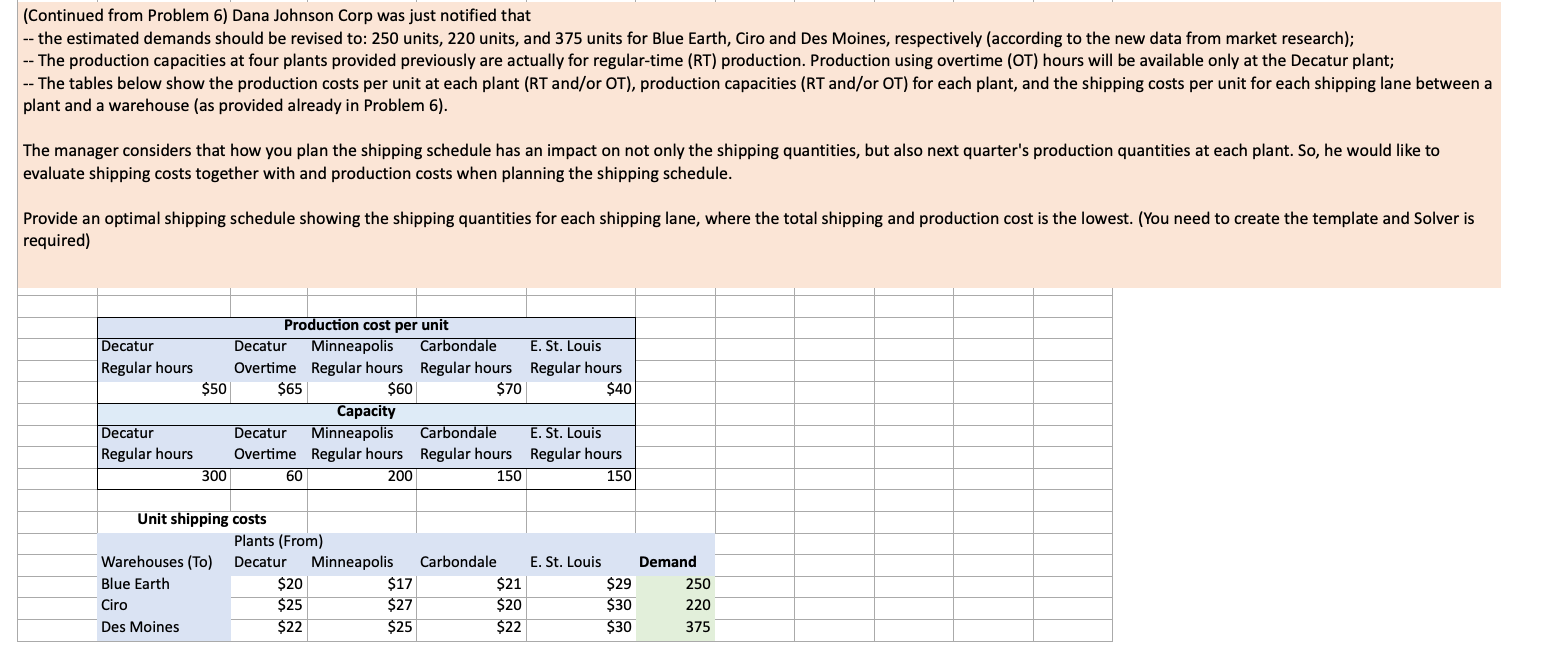This screenshot has height=648, width=1550.
Task: Select the "Unit shipping costs" label cell
Action: pos(202,519)
